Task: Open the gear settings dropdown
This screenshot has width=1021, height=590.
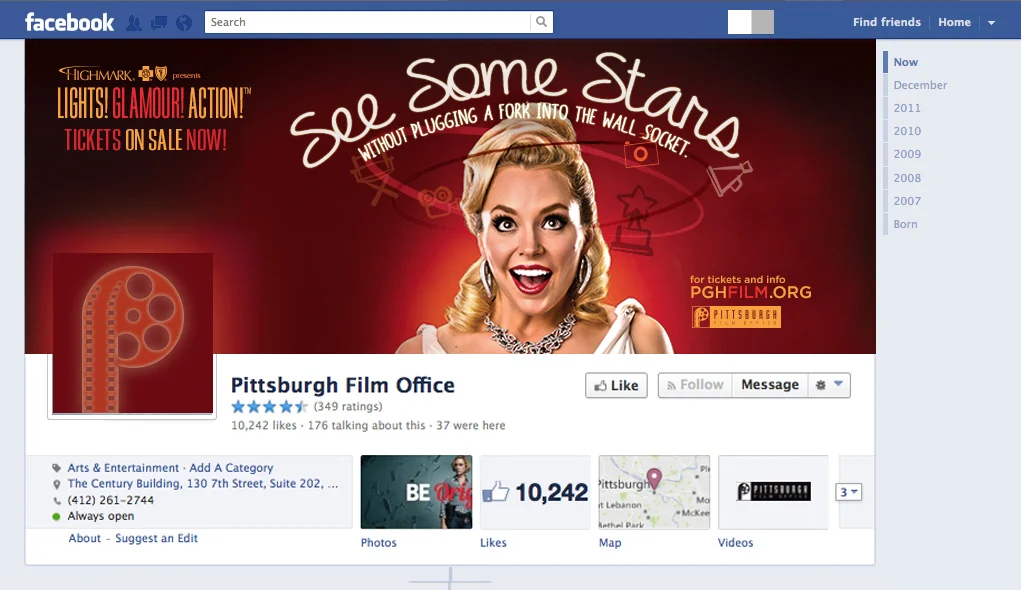Action: (829, 385)
